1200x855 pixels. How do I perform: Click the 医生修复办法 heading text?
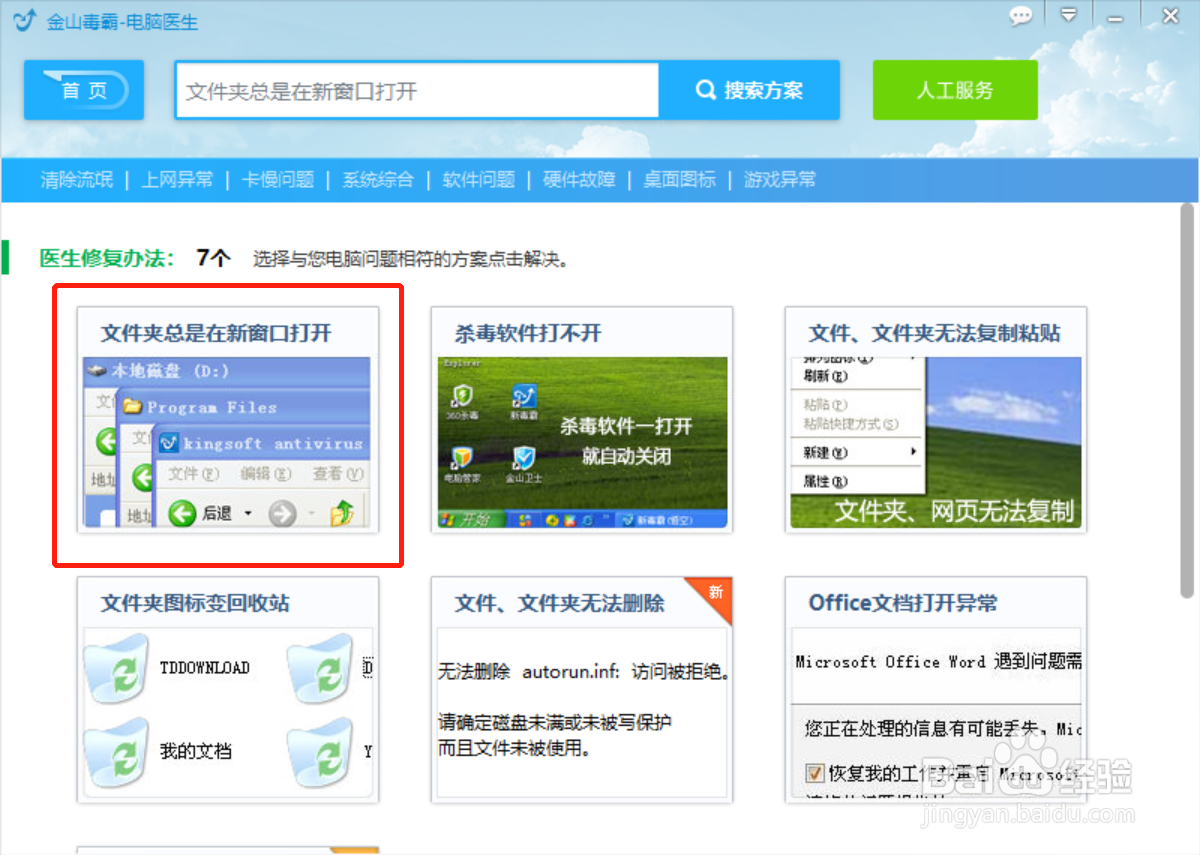(107, 259)
